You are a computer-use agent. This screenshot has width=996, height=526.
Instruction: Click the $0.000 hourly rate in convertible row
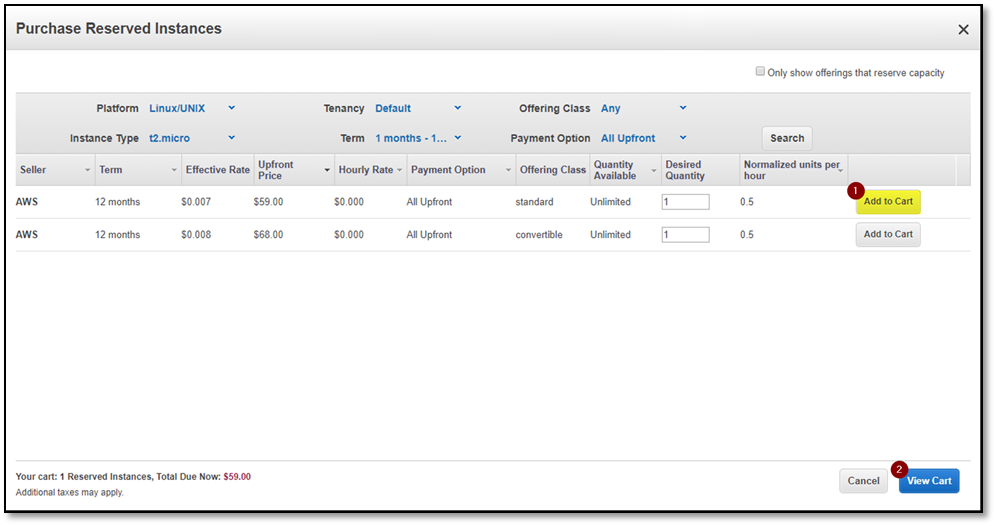(349, 234)
